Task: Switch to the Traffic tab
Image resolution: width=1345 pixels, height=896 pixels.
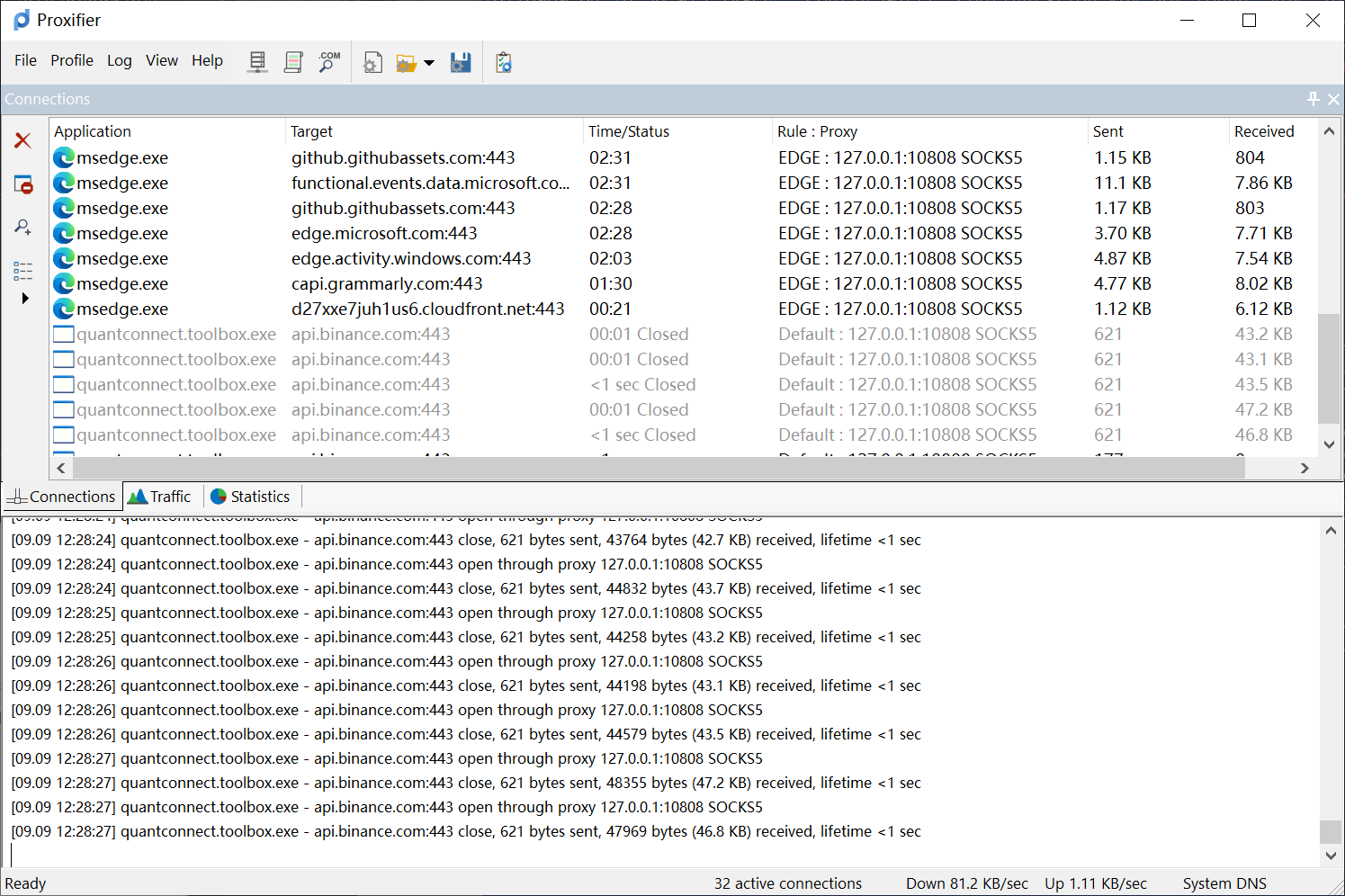Action: [160, 496]
